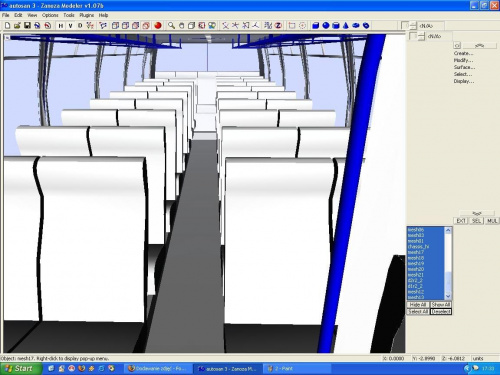Save the model with the floppy disk icon
Image resolution: width=500 pixels, height=375 pixels.
point(27,25)
